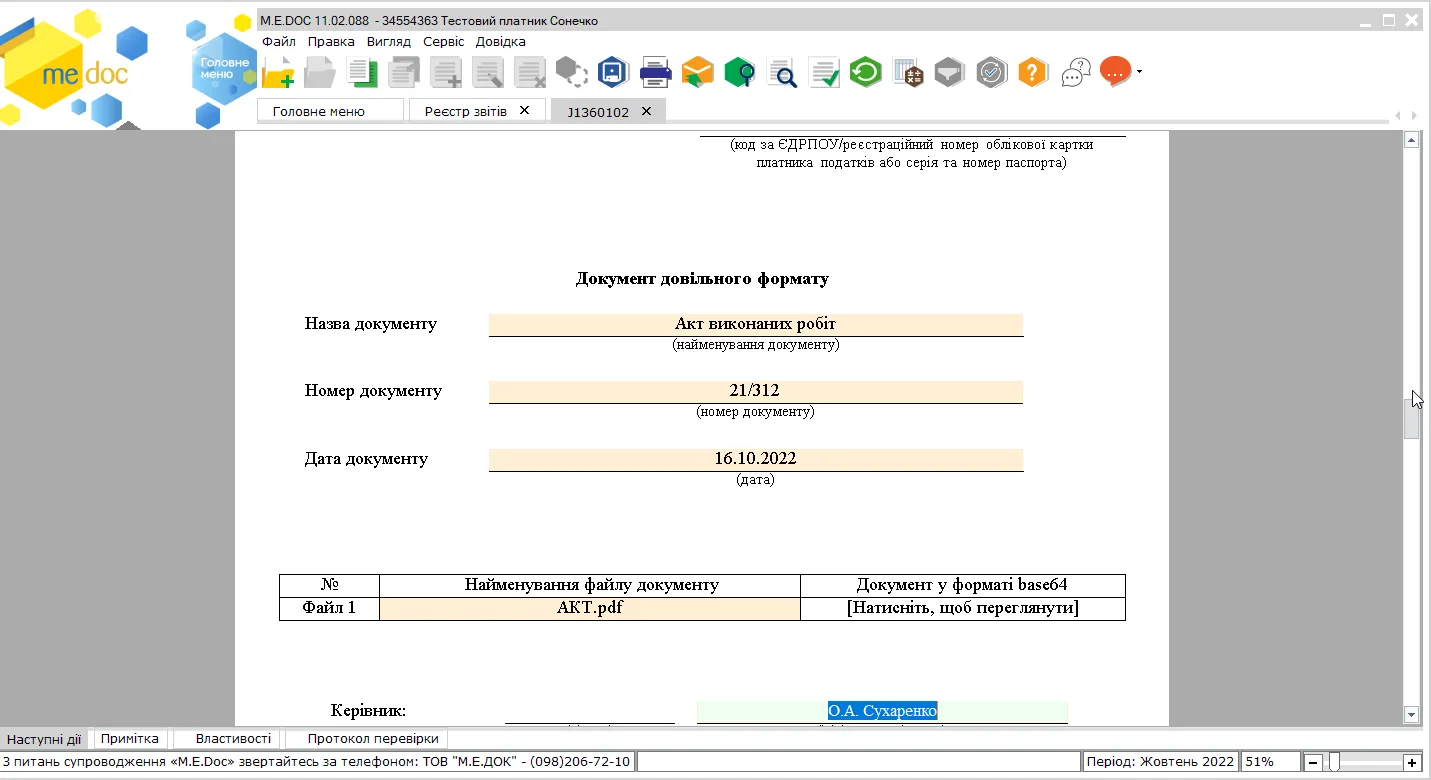Screen dimensions: 1431x780
Task: Click the zoom out minus button
Action: pos(1315,762)
